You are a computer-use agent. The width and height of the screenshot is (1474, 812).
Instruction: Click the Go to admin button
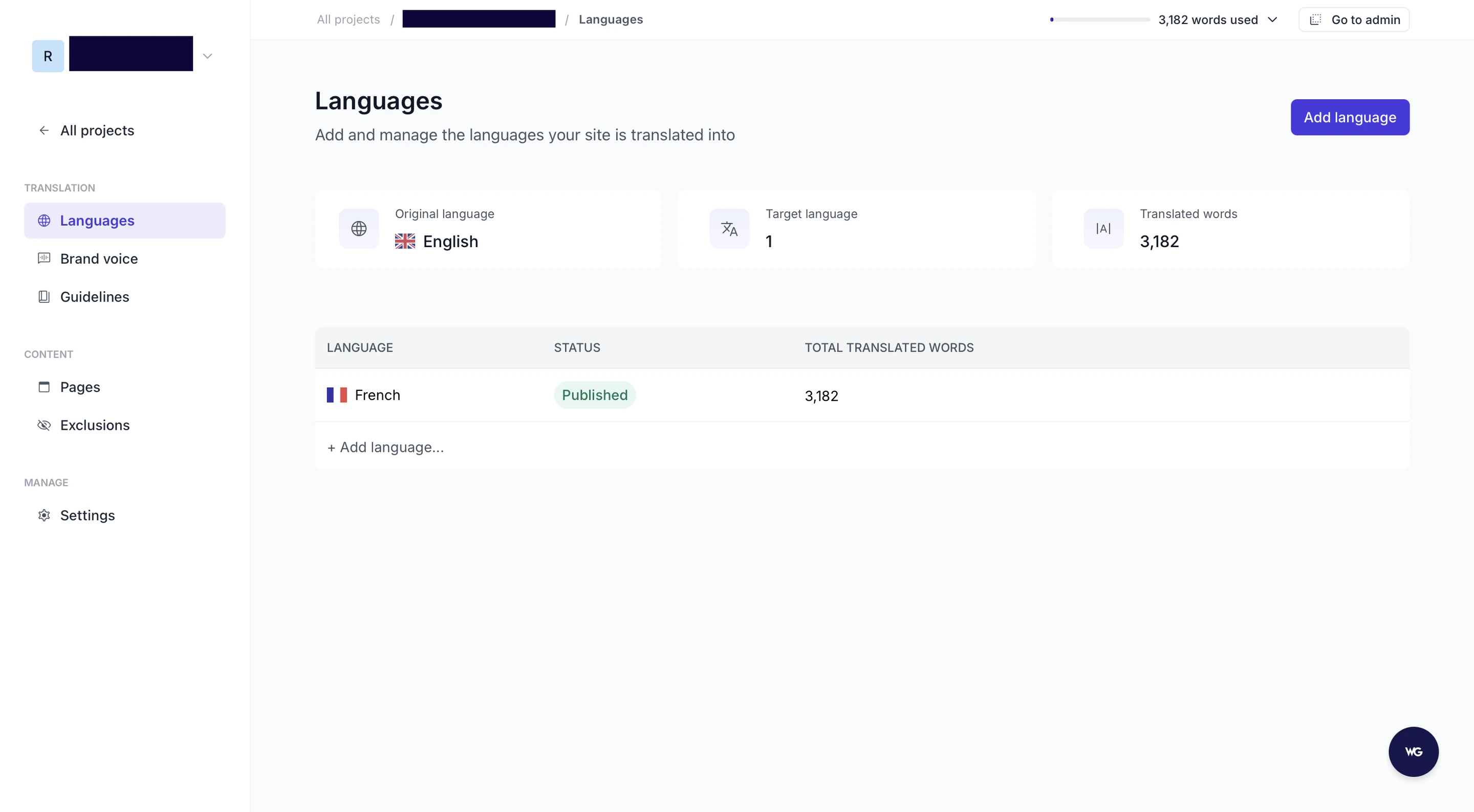pyautogui.click(x=1354, y=19)
